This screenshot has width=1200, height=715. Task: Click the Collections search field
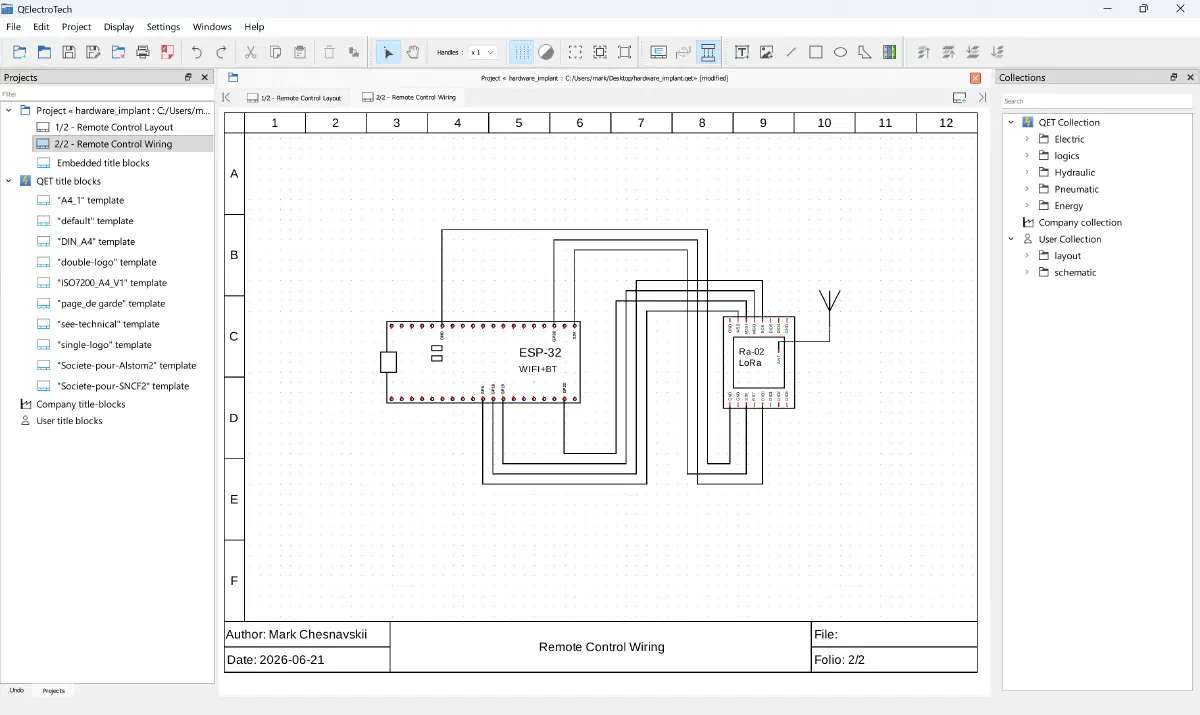click(x=1097, y=101)
